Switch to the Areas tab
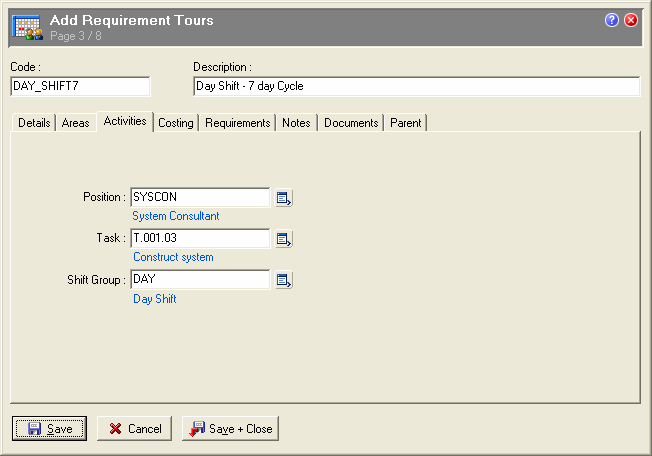652x456 pixels. tap(75, 123)
